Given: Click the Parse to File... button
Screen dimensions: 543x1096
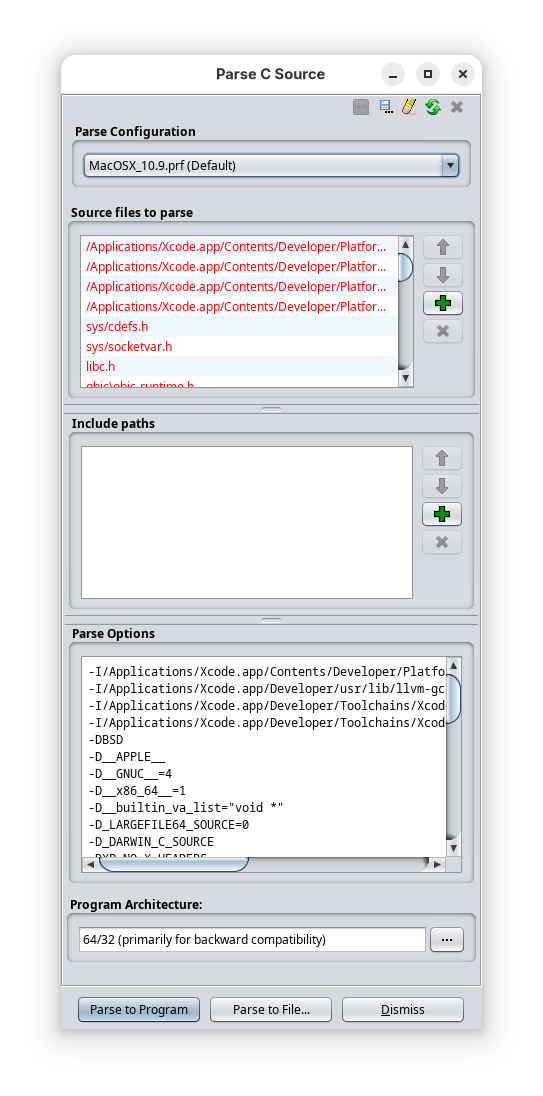Looking at the screenshot, I should pos(271,1009).
